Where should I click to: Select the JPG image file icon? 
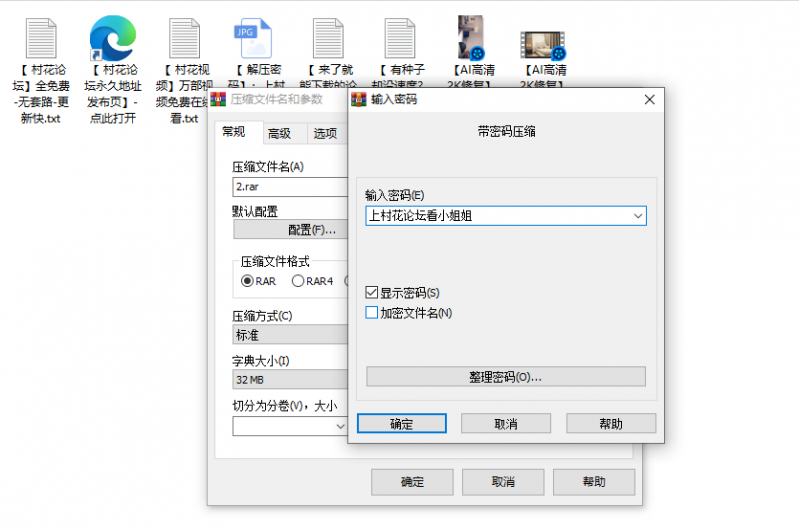[x=253, y=39]
